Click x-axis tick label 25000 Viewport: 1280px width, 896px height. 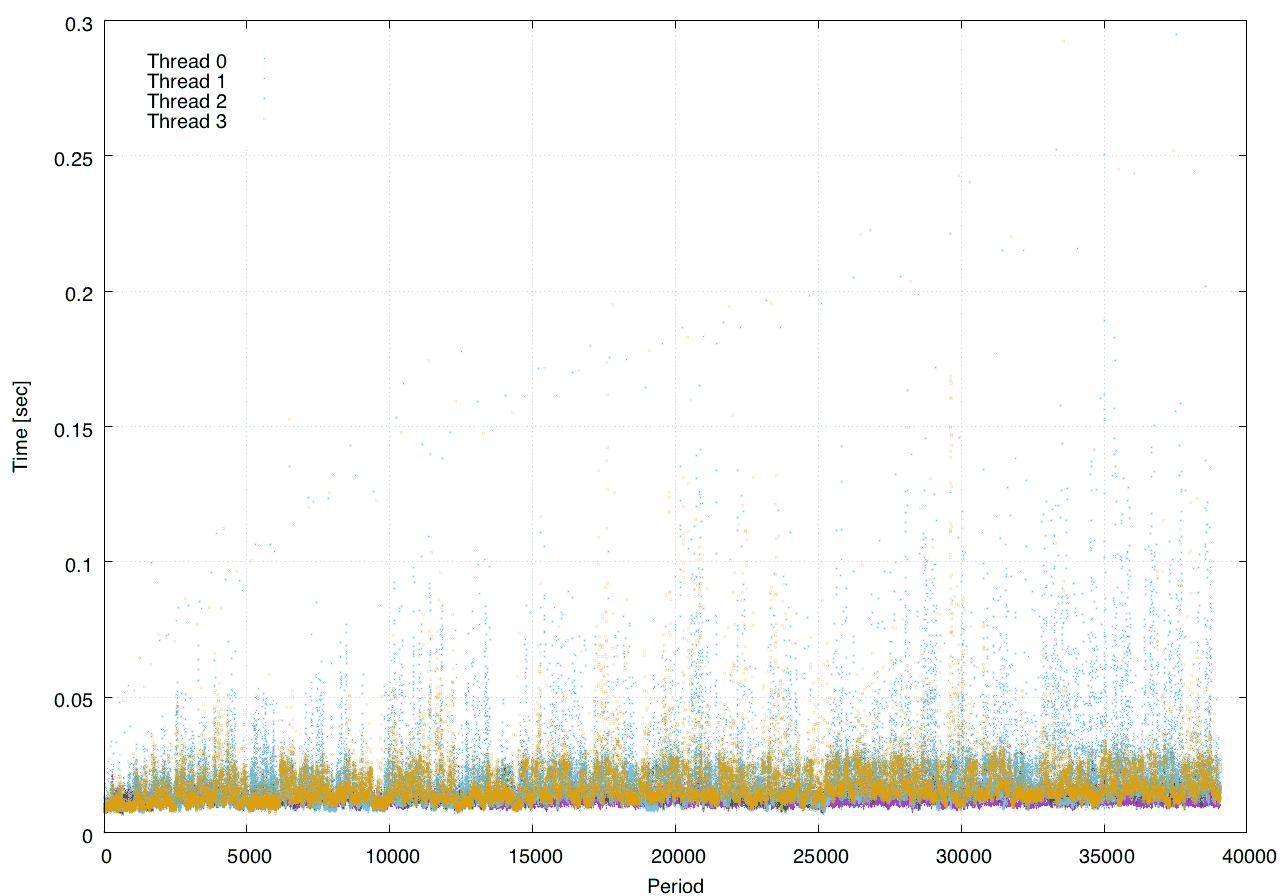(x=818, y=855)
